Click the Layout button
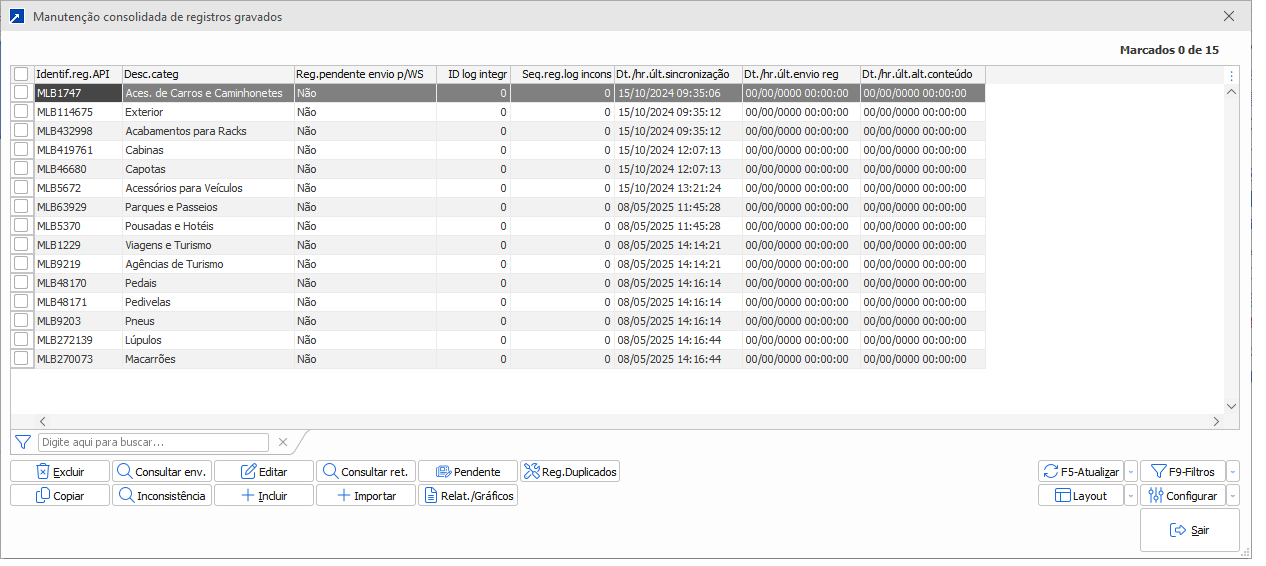 click(x=1081, y=495)
